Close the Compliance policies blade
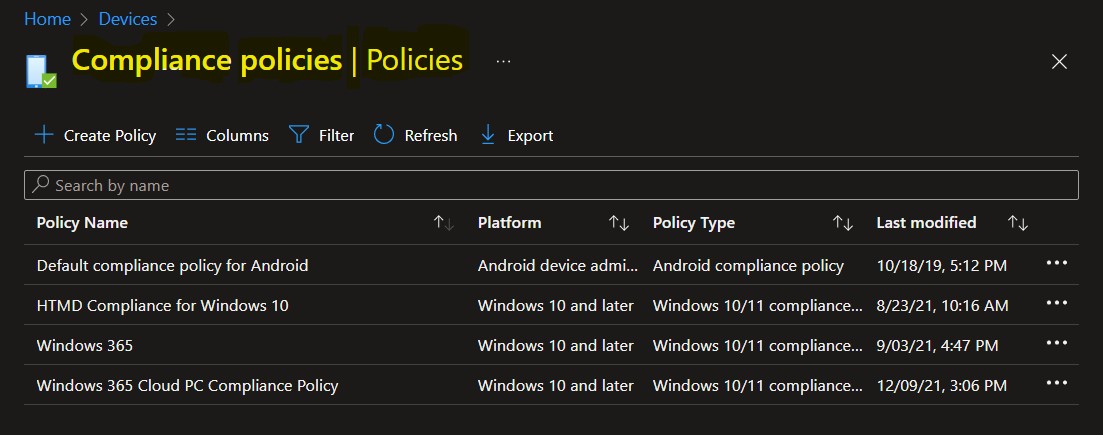This screenshot has width=1103, height=435. (x=1059, y=61)
